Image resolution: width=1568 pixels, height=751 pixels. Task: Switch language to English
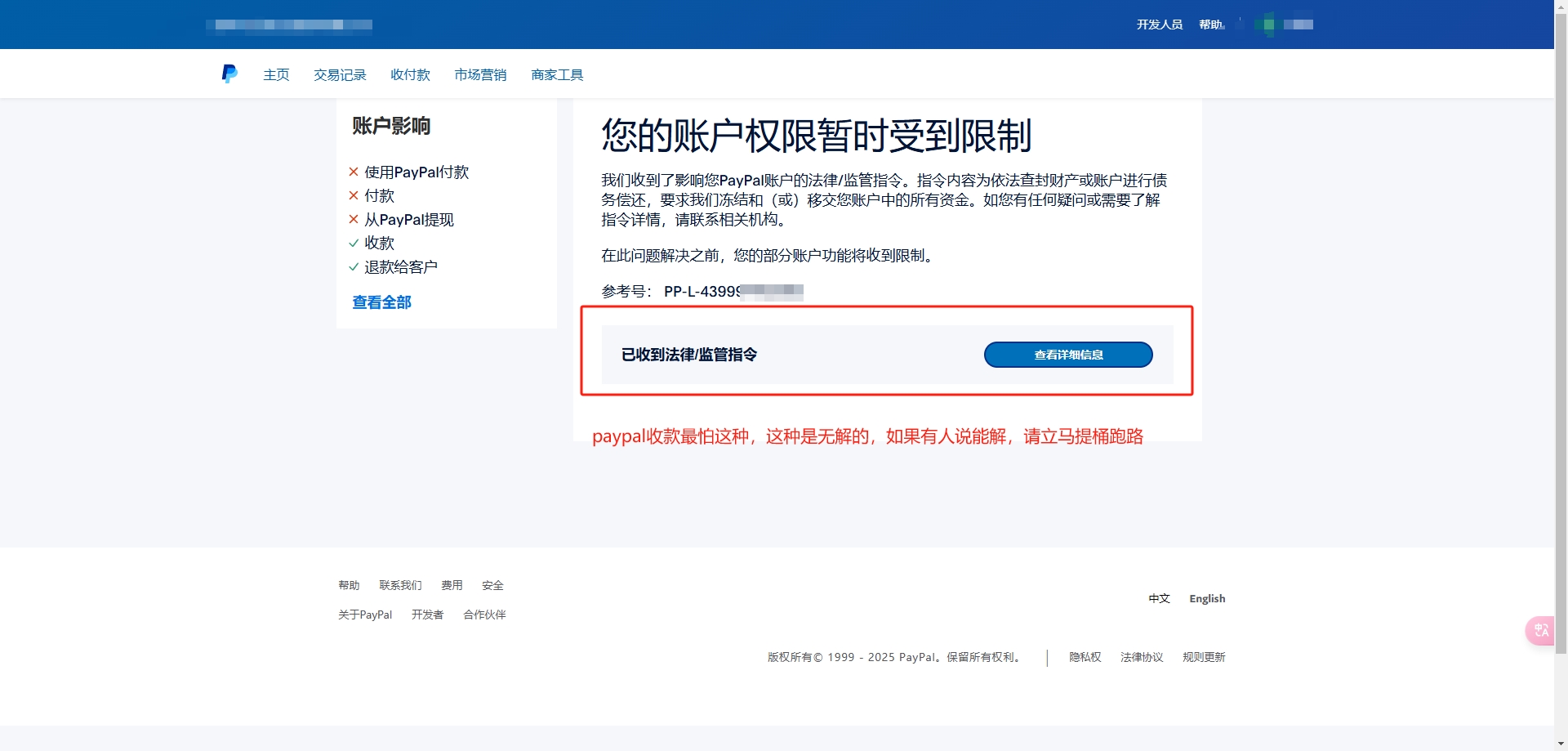[x=1207, y=598]
